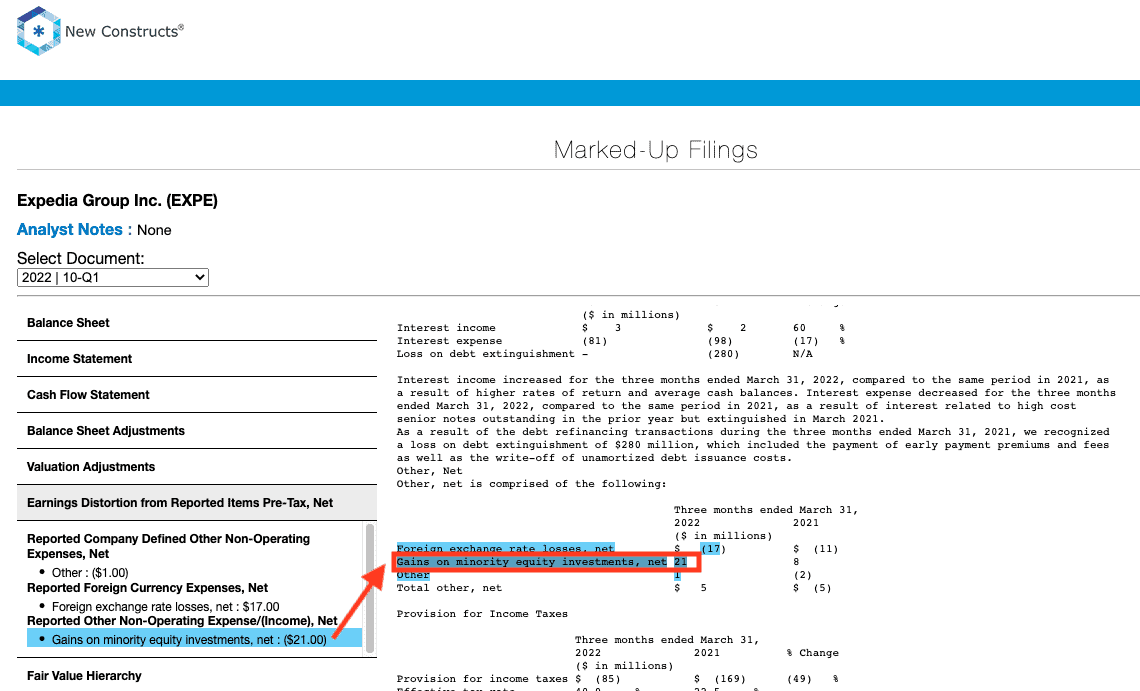Click the 'Interest income' row label
This screenshot has height=691, width=1140.
[446, 328]
